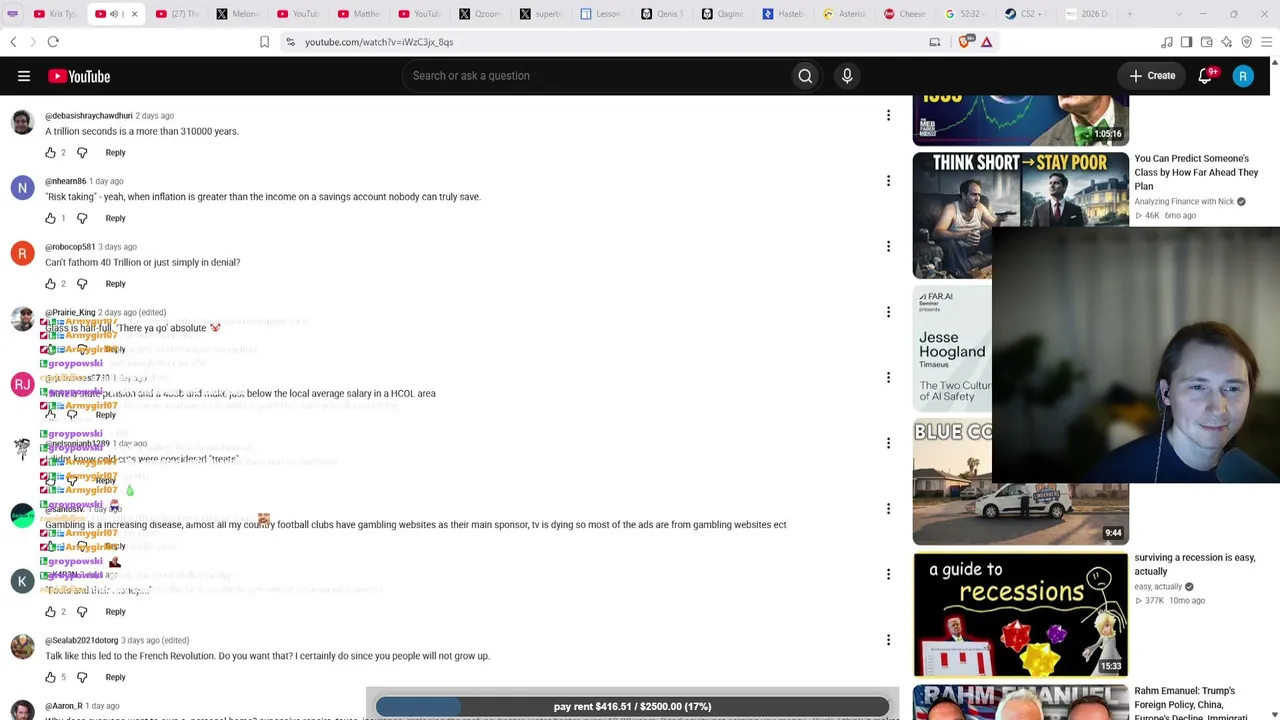This screenshot has width=1280, height=720.
Task: Open a new browser tab
Action: click(x=1131, y=14)
